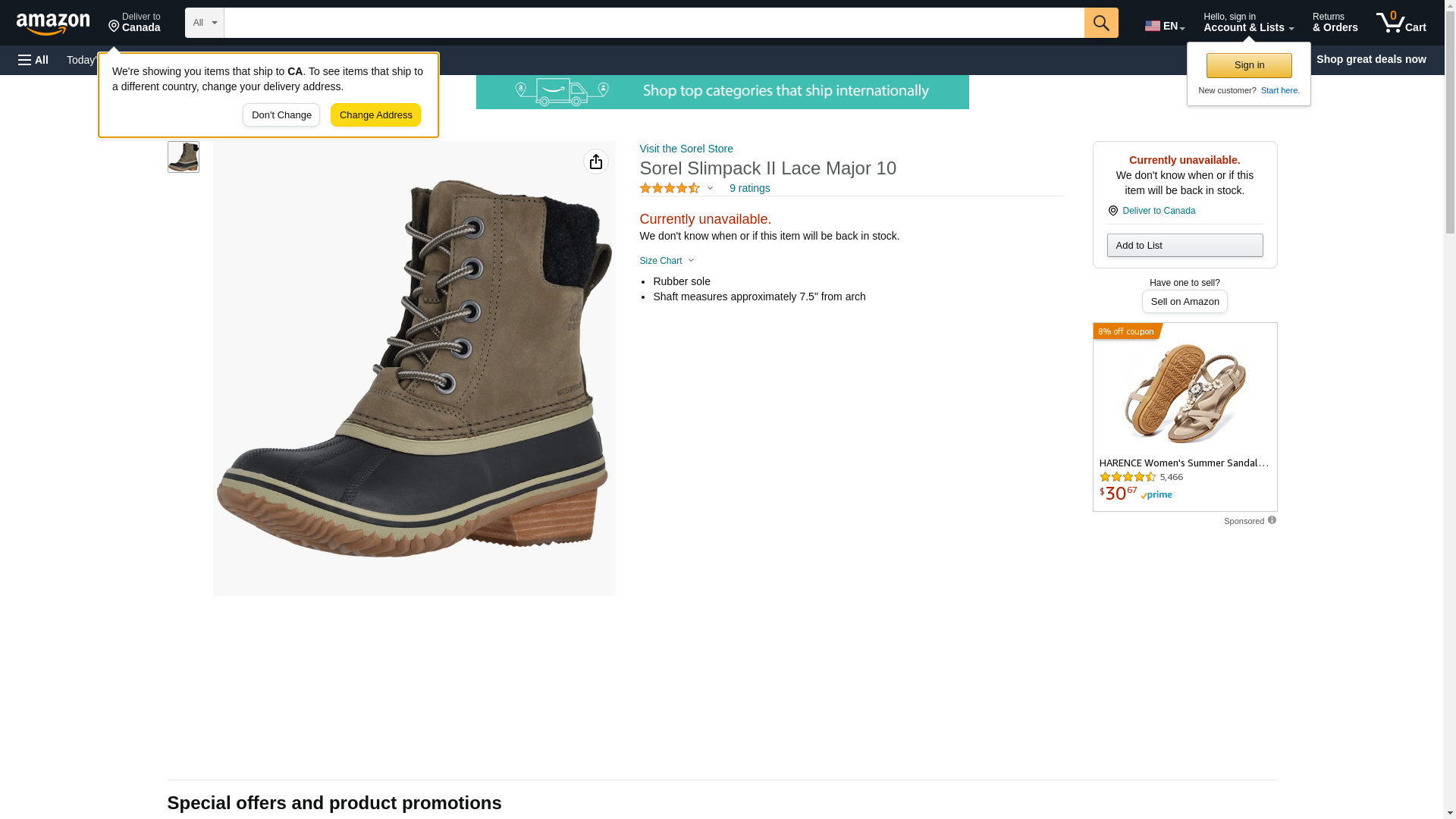Screen dimensions: 1456x819
Task: Open Returns & Orders
Action: (x=1335, y=23)
